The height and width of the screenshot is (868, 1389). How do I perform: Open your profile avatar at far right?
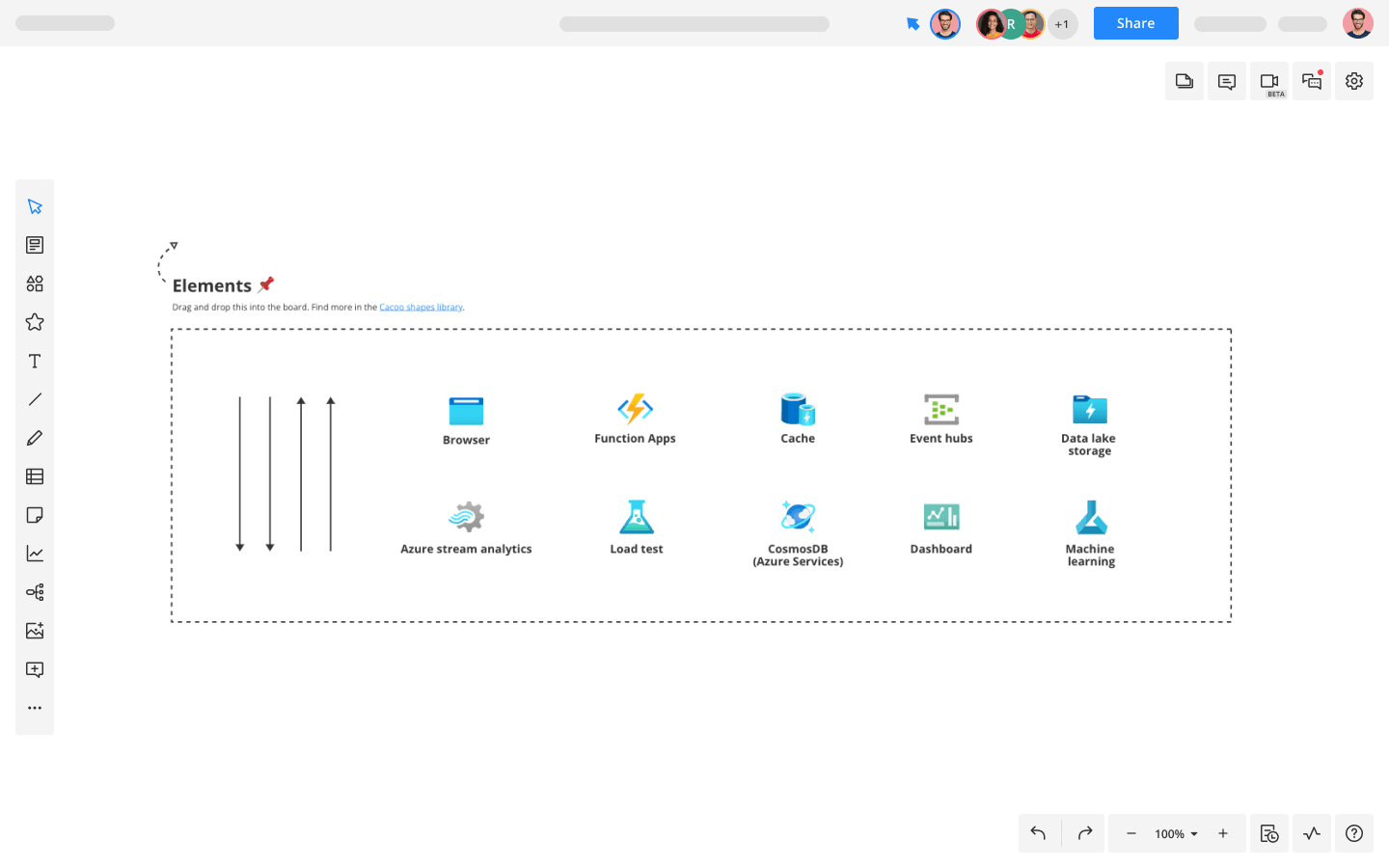(1358, 23)
